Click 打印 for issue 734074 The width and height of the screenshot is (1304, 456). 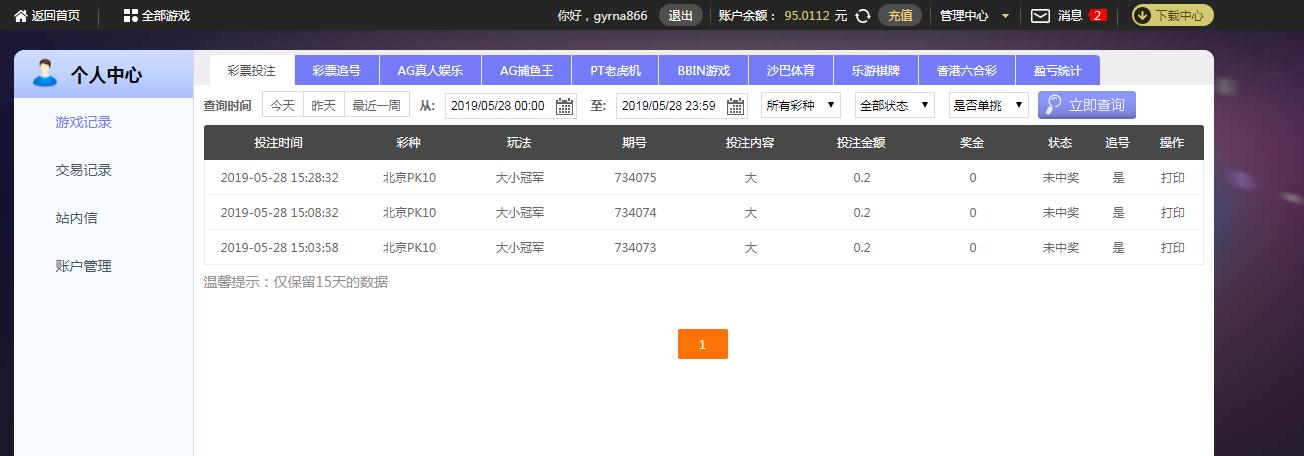tap(1173, 213)
